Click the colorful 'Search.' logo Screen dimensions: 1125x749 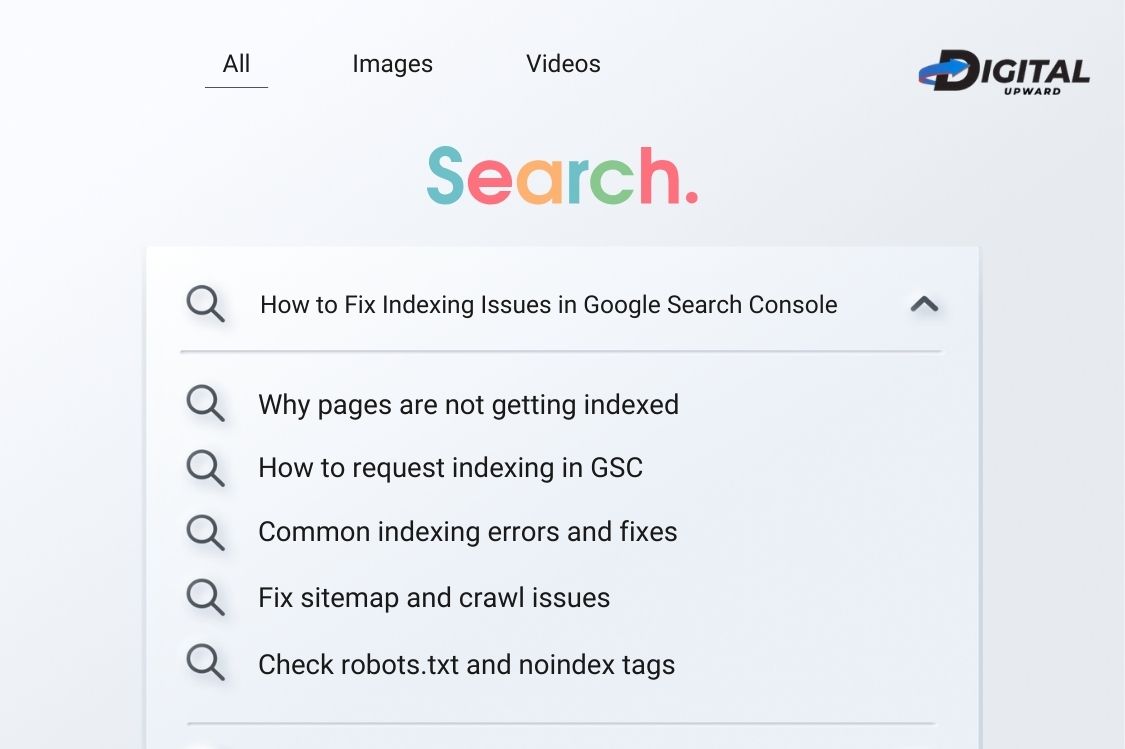coord(562,177)
